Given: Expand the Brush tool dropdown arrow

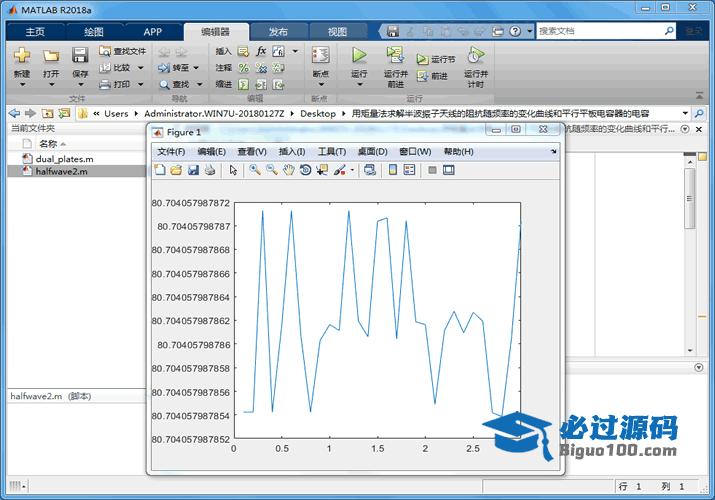Looking at the screenshot, I should pyautogui.click(x=351, y=171).
